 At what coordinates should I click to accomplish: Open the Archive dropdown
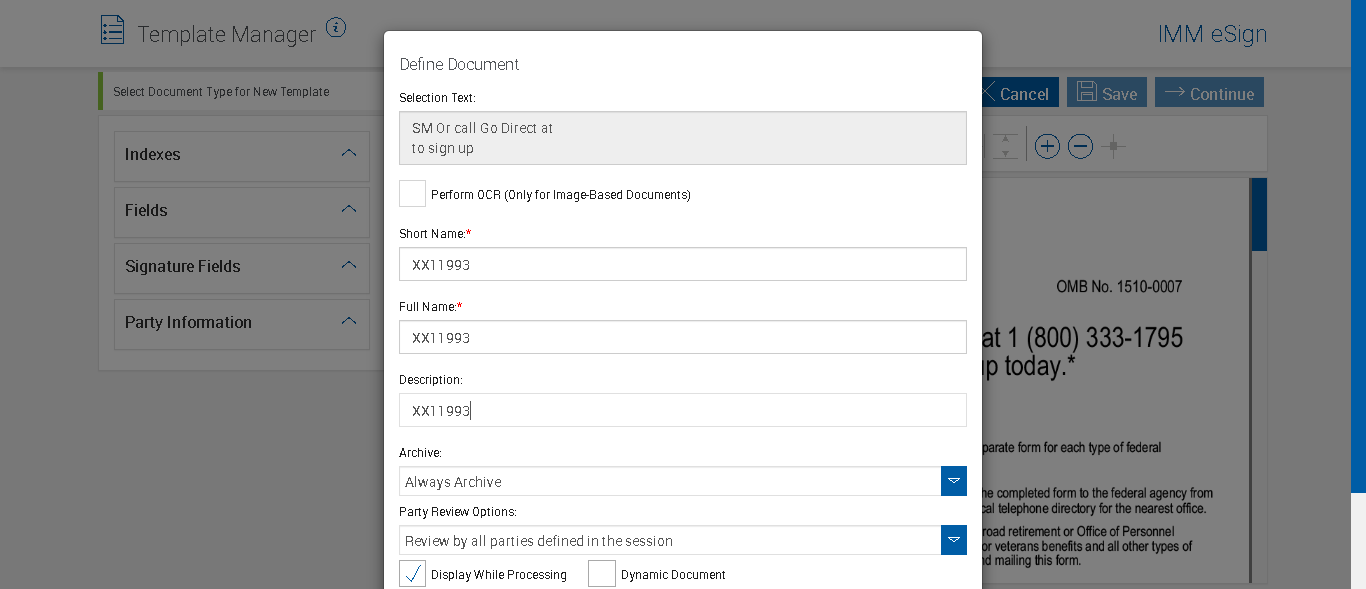click(954, 481)
